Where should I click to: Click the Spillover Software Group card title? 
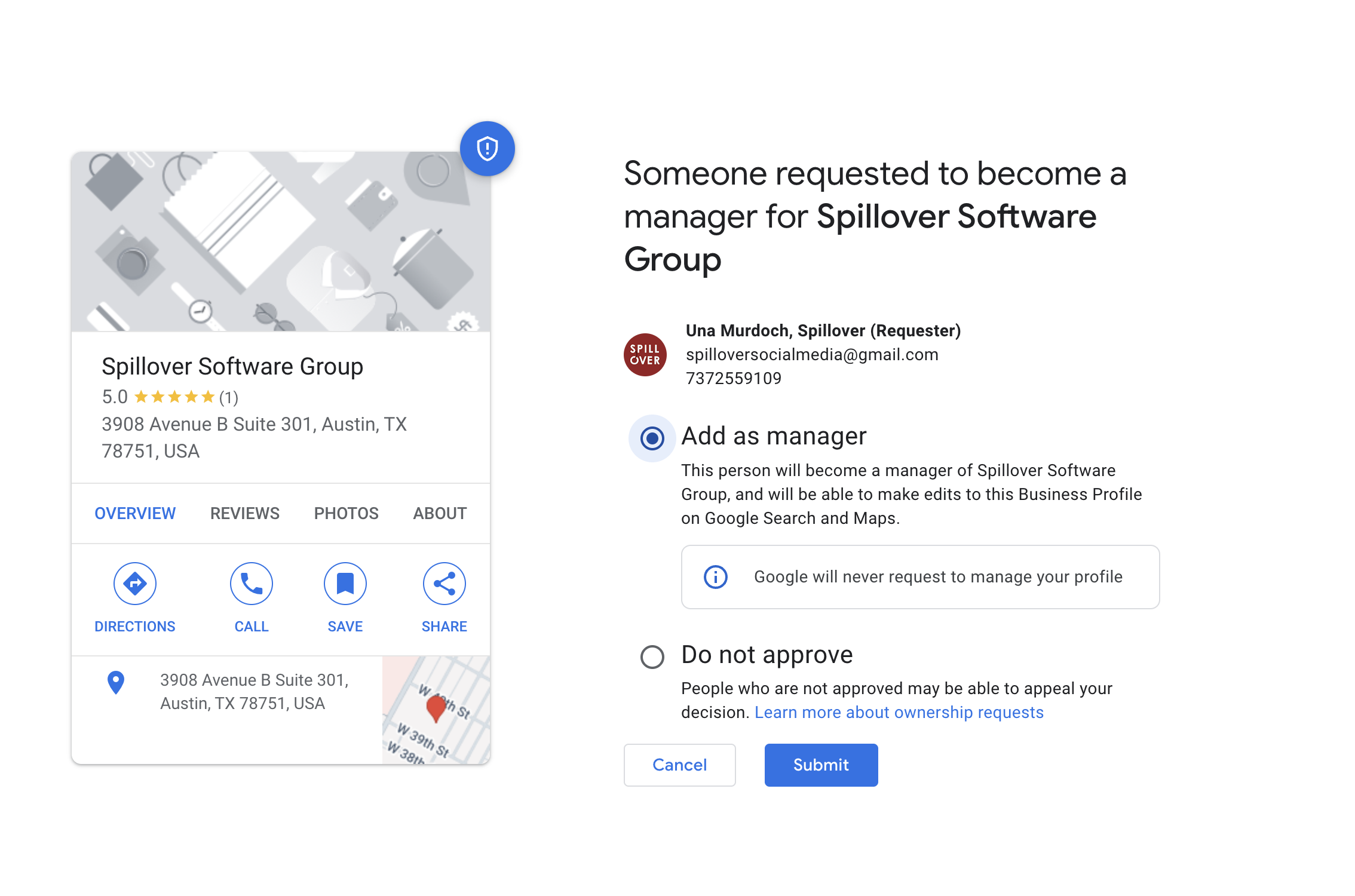(232, 366)
